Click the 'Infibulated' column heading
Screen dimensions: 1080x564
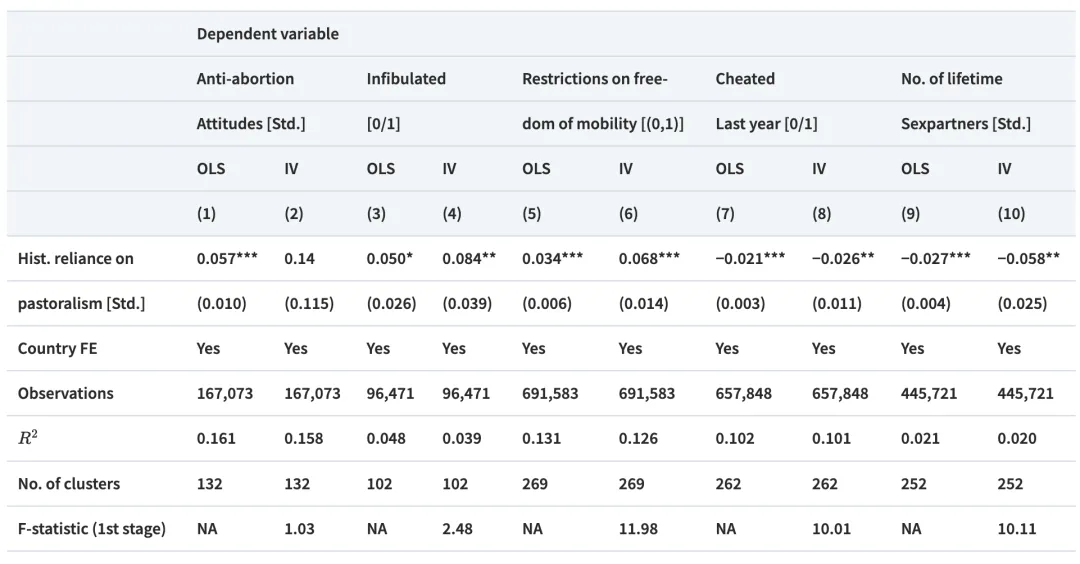[x=406, y=79]
